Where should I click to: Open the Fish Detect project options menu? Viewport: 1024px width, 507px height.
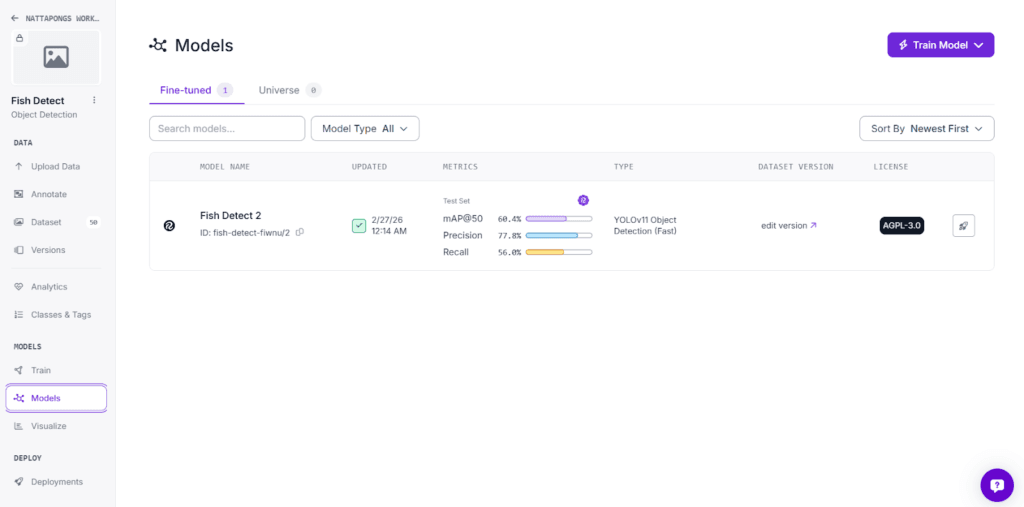(95, 101)
